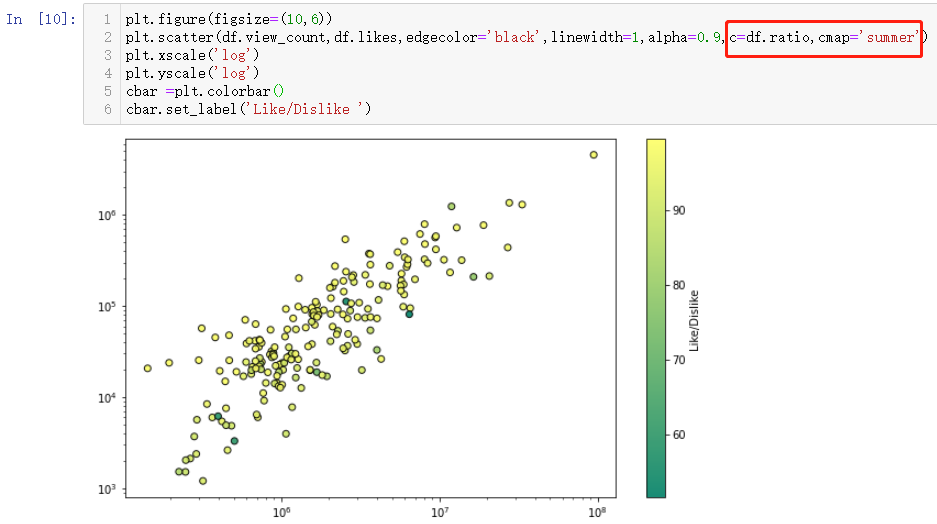Click the y-axis tick label 10⁶
The height and width of the screenshot is (524, 937).
tap(107, 215)
